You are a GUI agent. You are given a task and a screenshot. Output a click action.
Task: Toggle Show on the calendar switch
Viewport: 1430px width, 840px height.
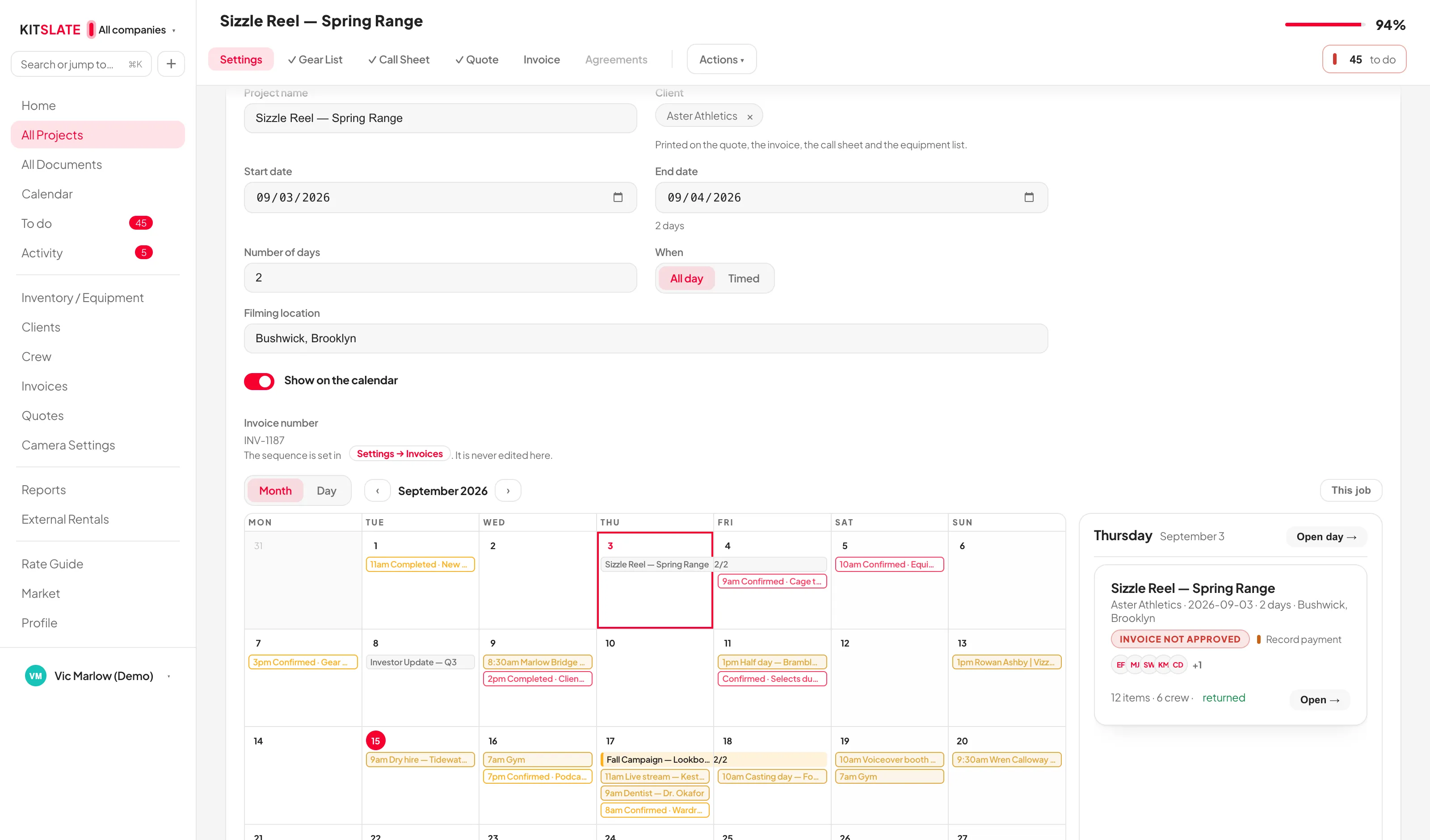pos(259,381)
